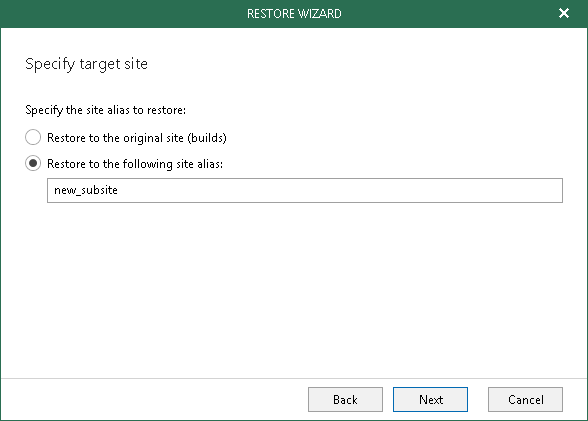Cancel the restore wizard
Image resolution: width=588 pixels, height=421 pixels.
pos(525,400)
